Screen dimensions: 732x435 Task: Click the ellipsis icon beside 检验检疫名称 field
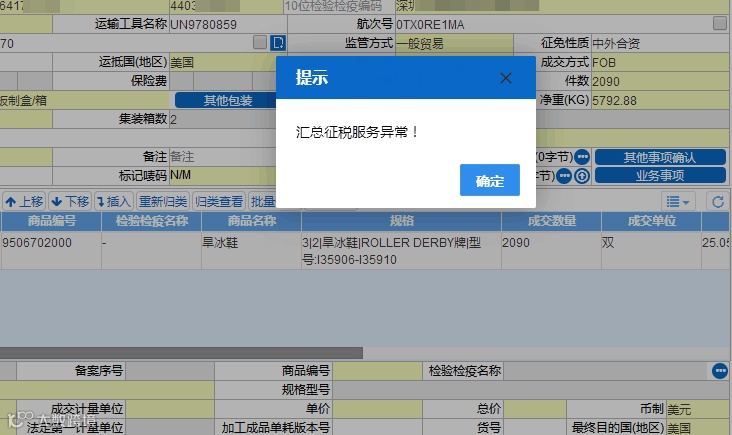pos(720,371)
